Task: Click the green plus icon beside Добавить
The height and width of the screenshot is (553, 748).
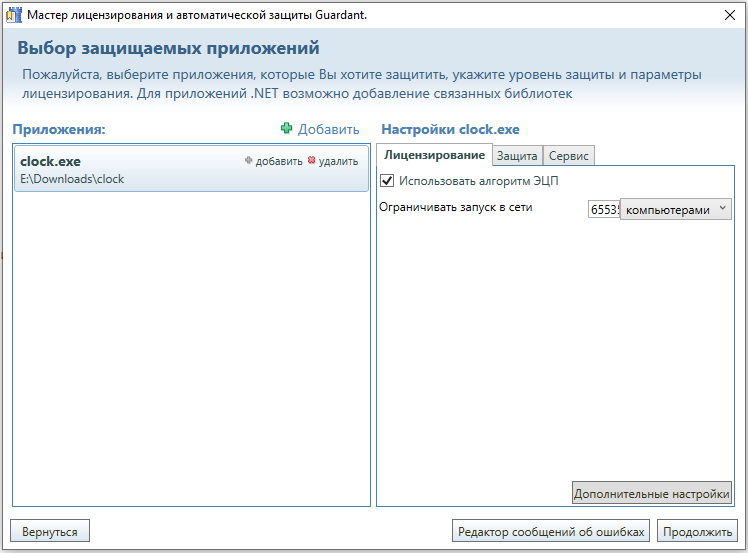Action: (287, 129)
